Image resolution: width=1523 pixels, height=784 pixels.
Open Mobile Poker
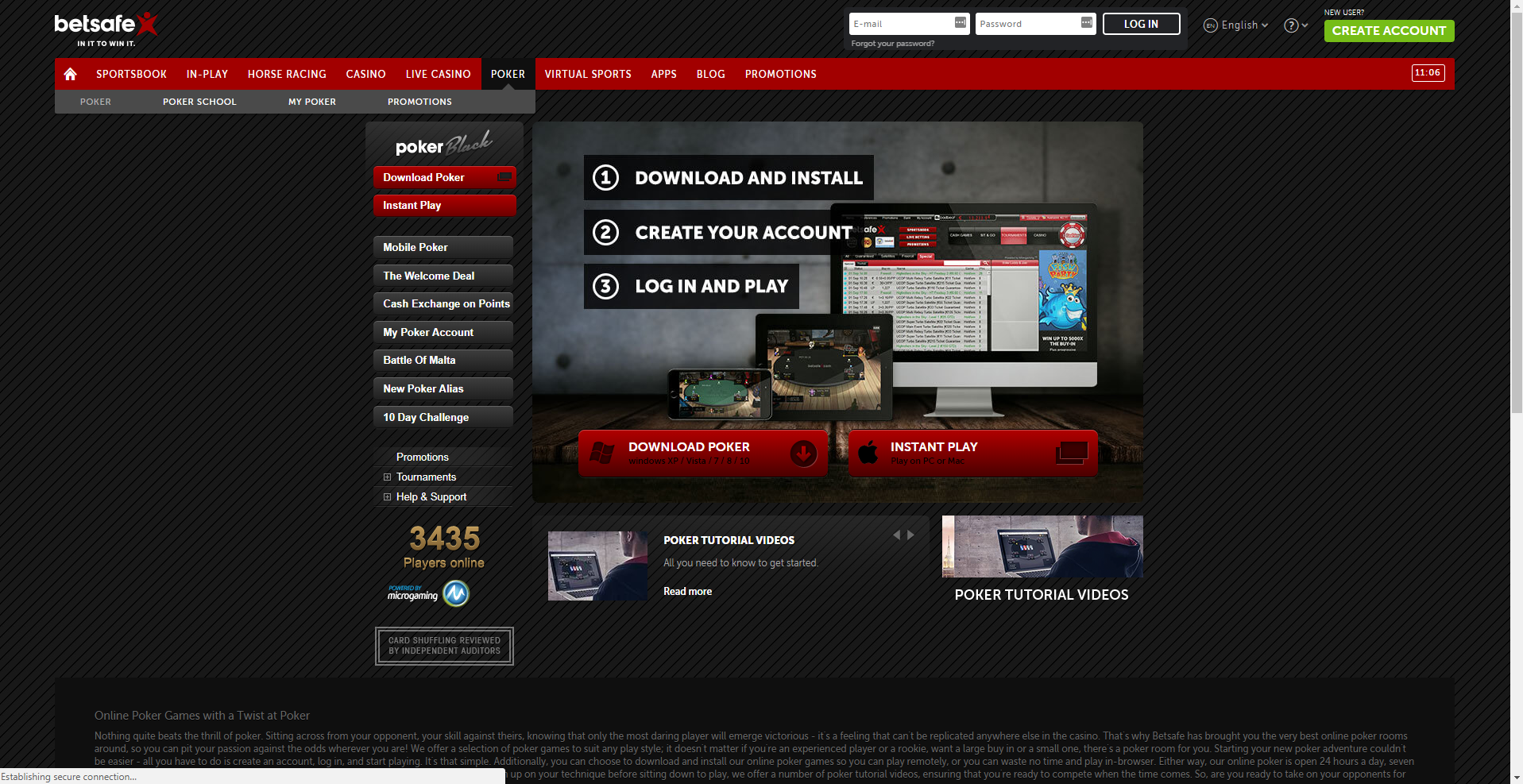pyautogui.click(x=443, y=247)
